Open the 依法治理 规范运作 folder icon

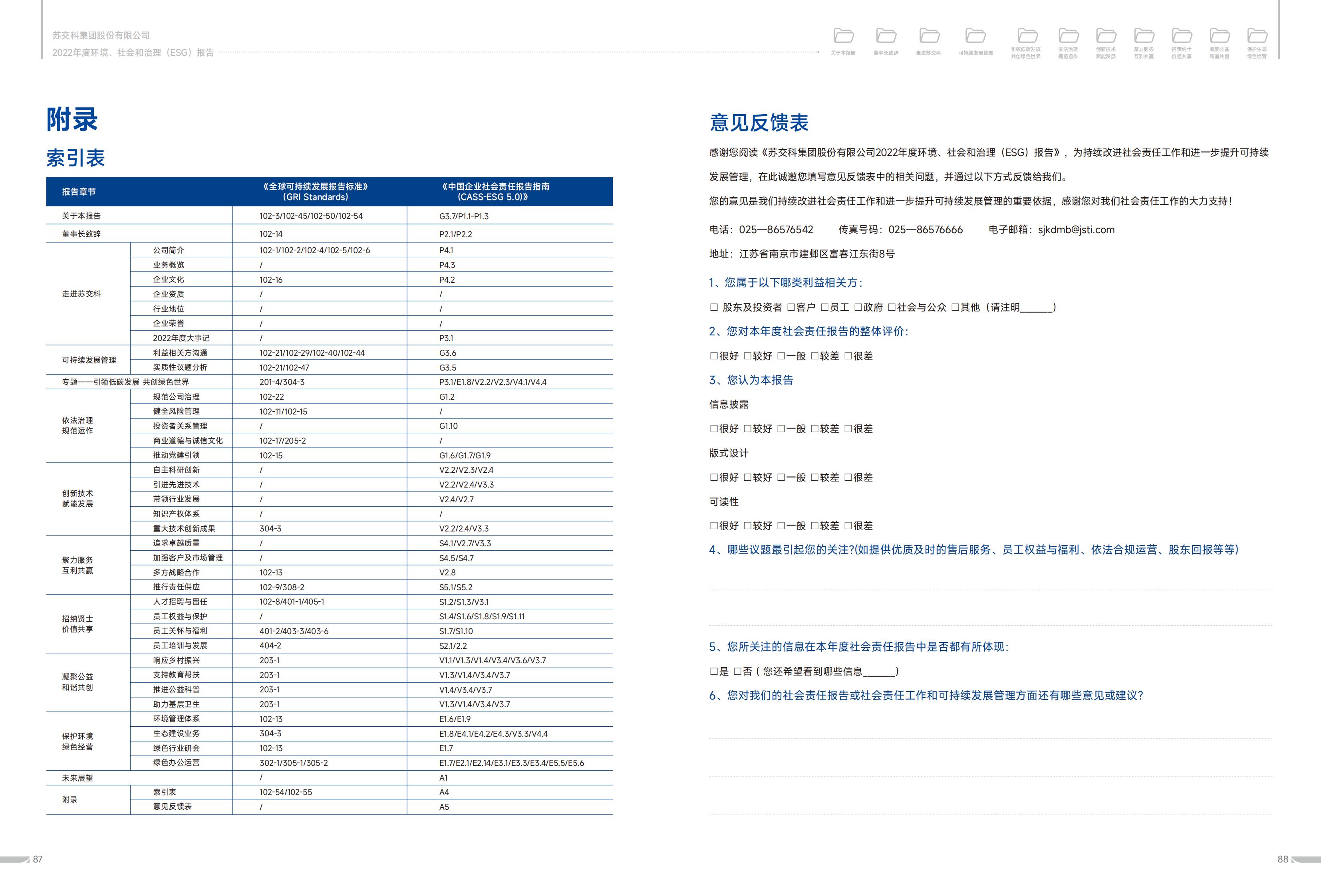click(x=1068, y=36)
